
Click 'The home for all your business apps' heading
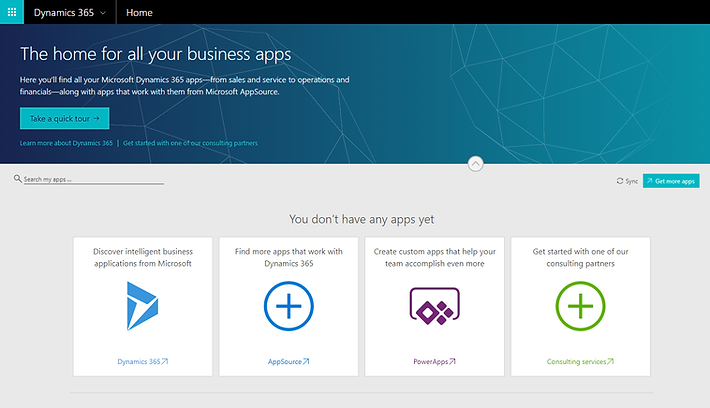[155, 54]
